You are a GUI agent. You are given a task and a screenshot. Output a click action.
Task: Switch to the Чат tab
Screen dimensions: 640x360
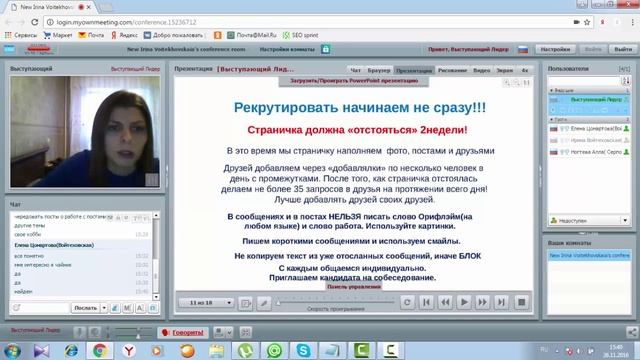[x=356, y=70]
